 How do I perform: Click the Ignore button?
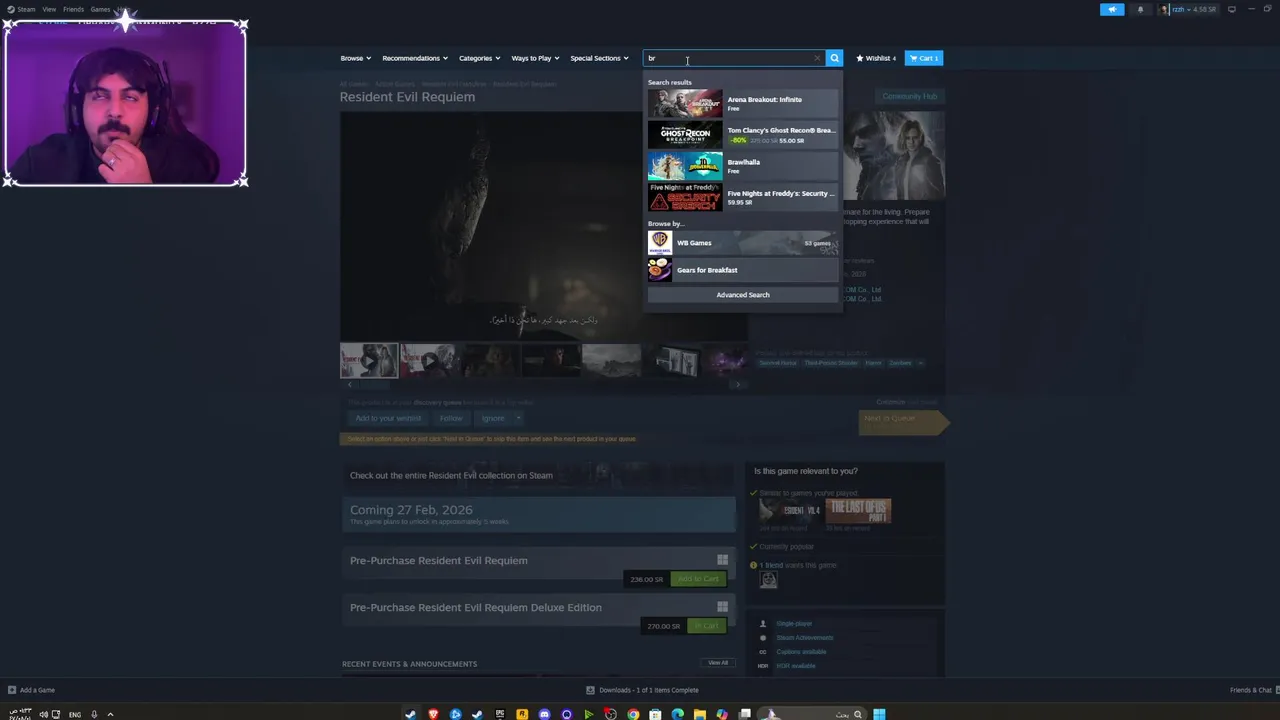[492, 418]
